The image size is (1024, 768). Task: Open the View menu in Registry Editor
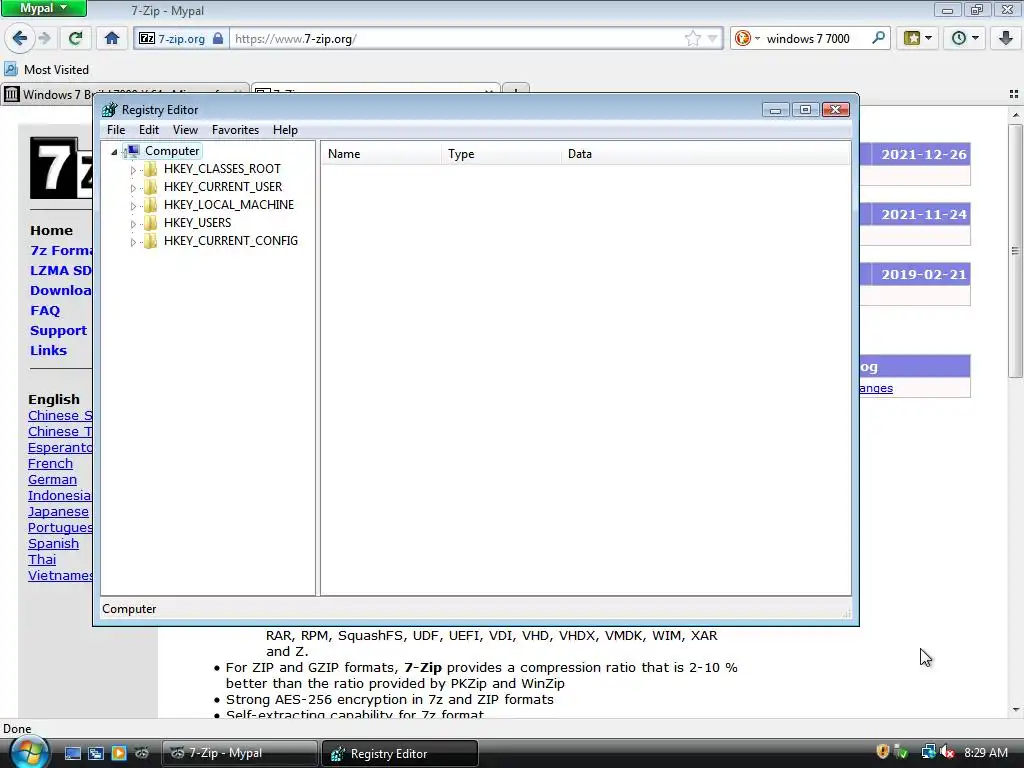185,130
